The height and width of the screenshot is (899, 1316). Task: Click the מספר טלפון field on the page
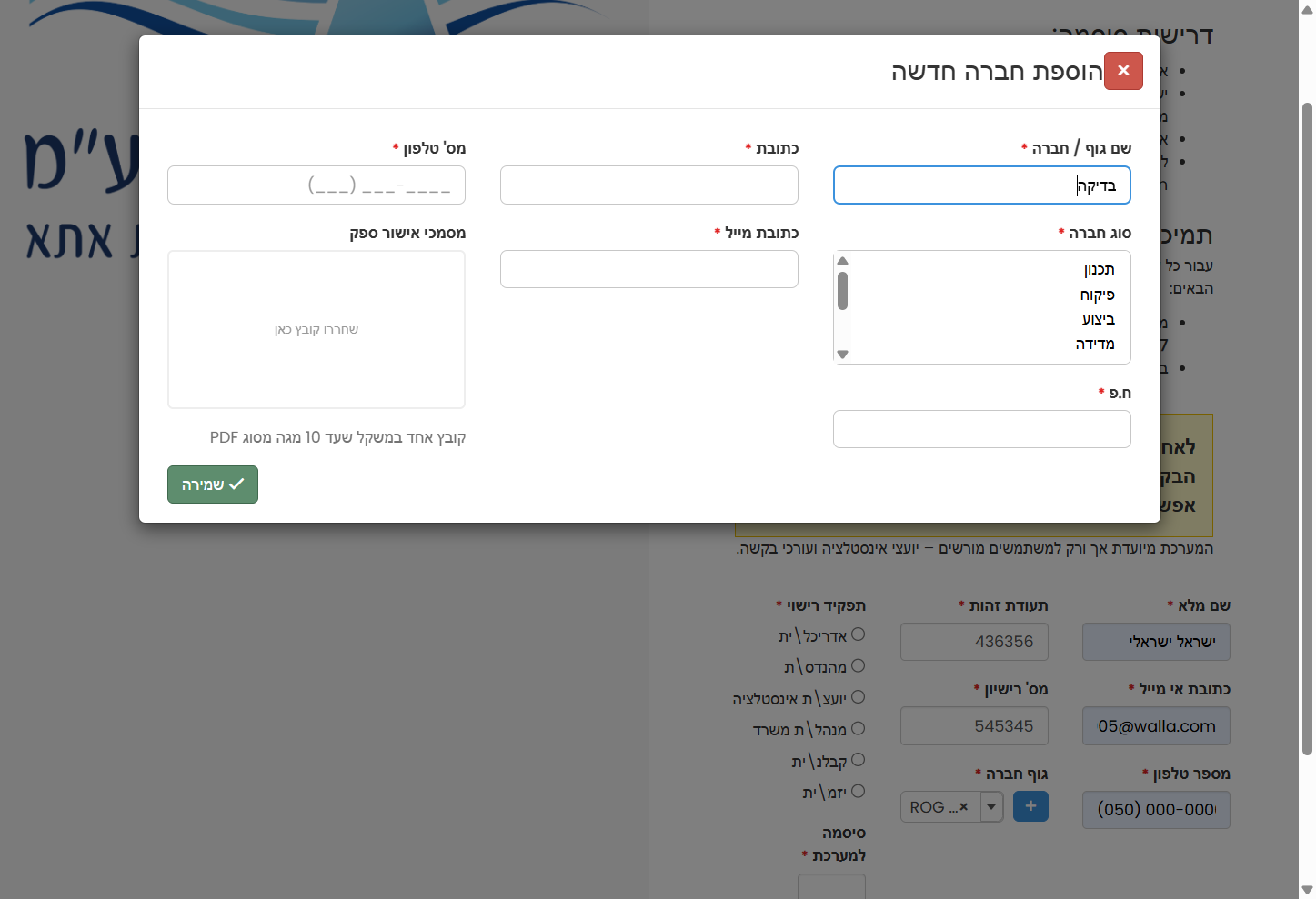(x=1156, y=810)
